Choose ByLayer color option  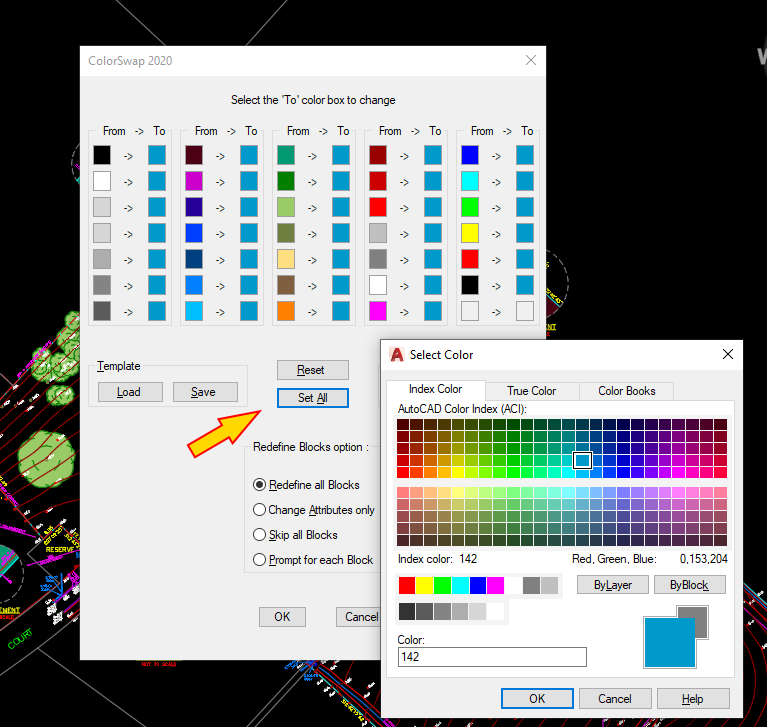coord(612,585)
